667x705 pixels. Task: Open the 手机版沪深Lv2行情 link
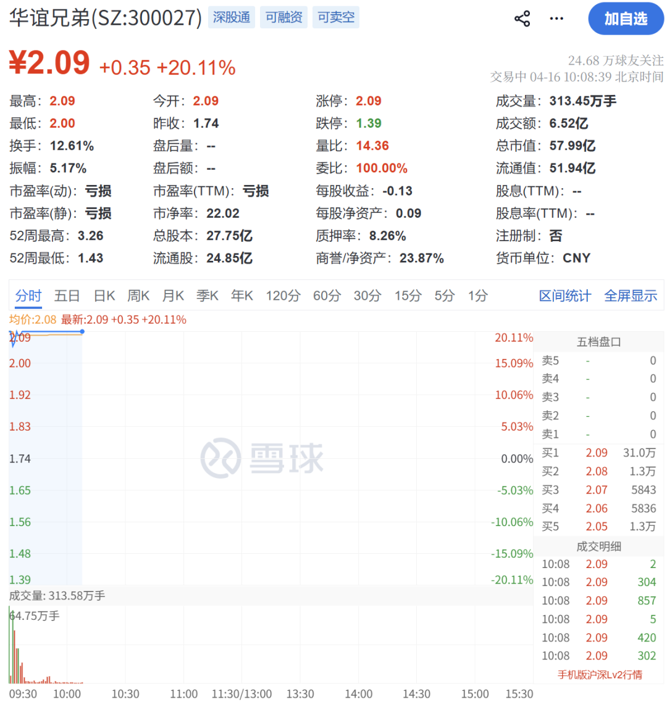(x=599, y=674)
